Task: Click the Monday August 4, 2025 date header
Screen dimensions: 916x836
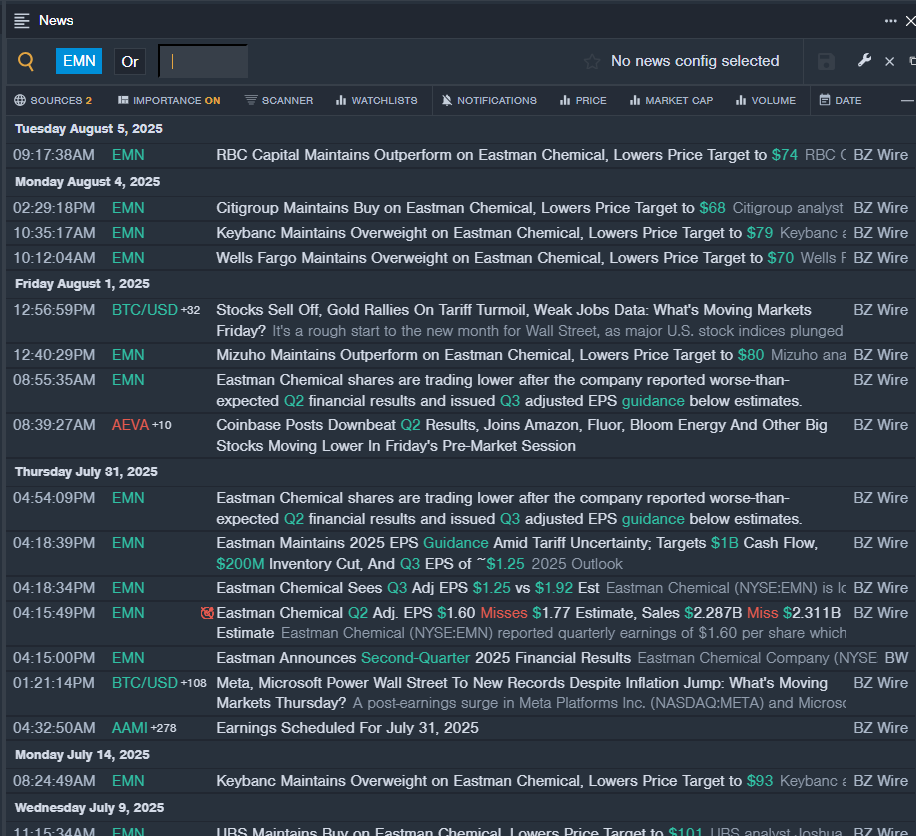Action: coord(88,182)
